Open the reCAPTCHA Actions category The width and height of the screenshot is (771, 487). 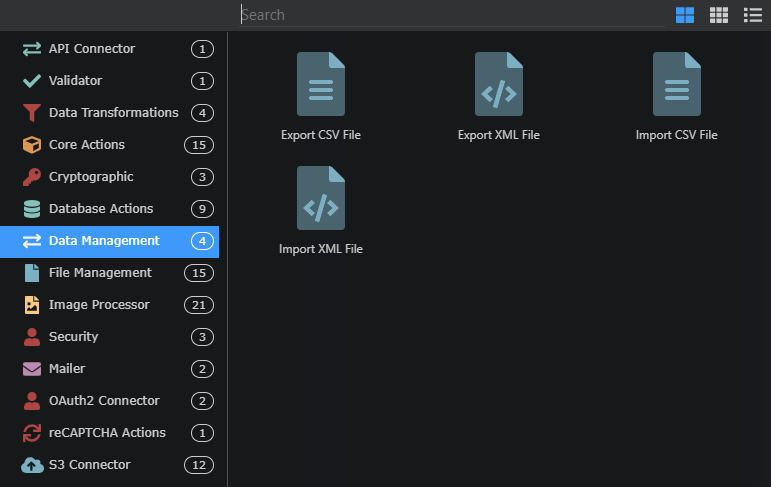coord(109,432)
